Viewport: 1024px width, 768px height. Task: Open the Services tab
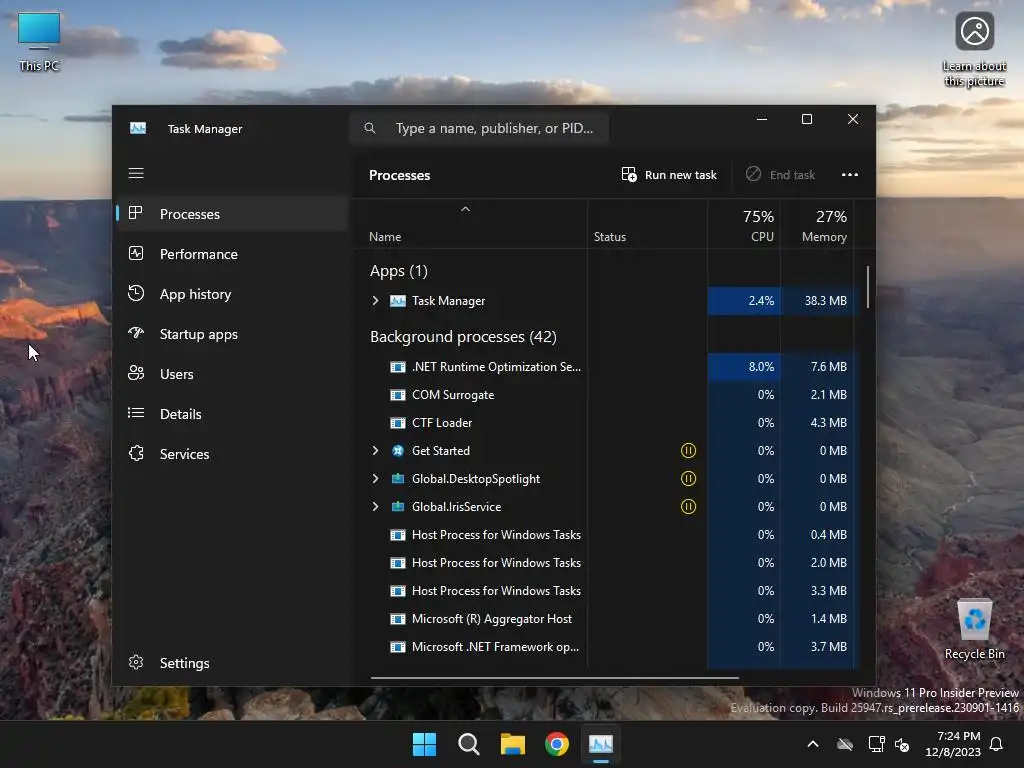click(x=232, y=454)
